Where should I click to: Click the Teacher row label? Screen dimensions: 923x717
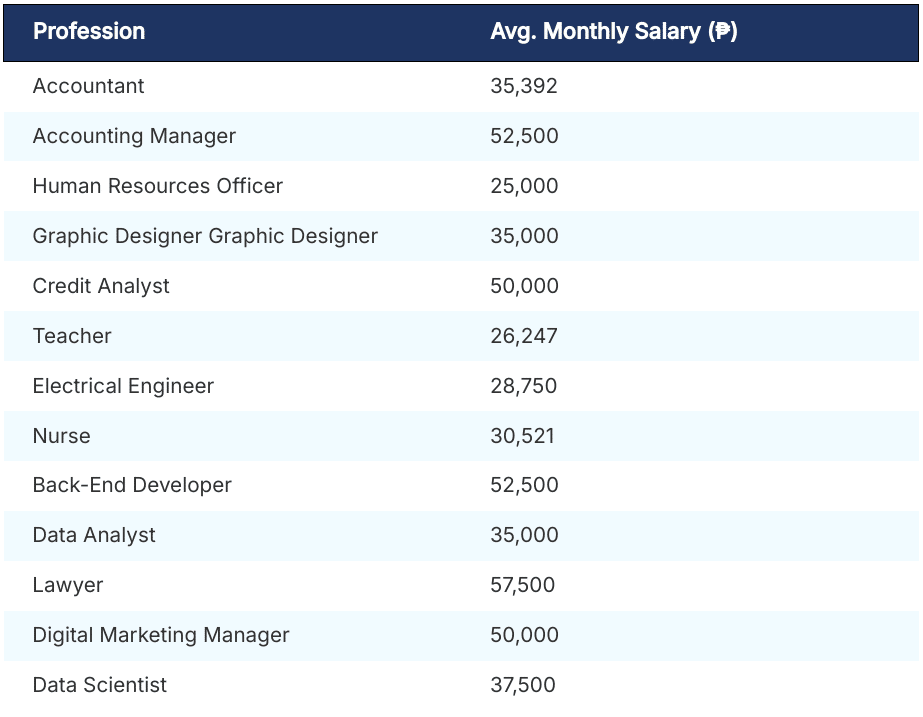(x=71, y=336)
